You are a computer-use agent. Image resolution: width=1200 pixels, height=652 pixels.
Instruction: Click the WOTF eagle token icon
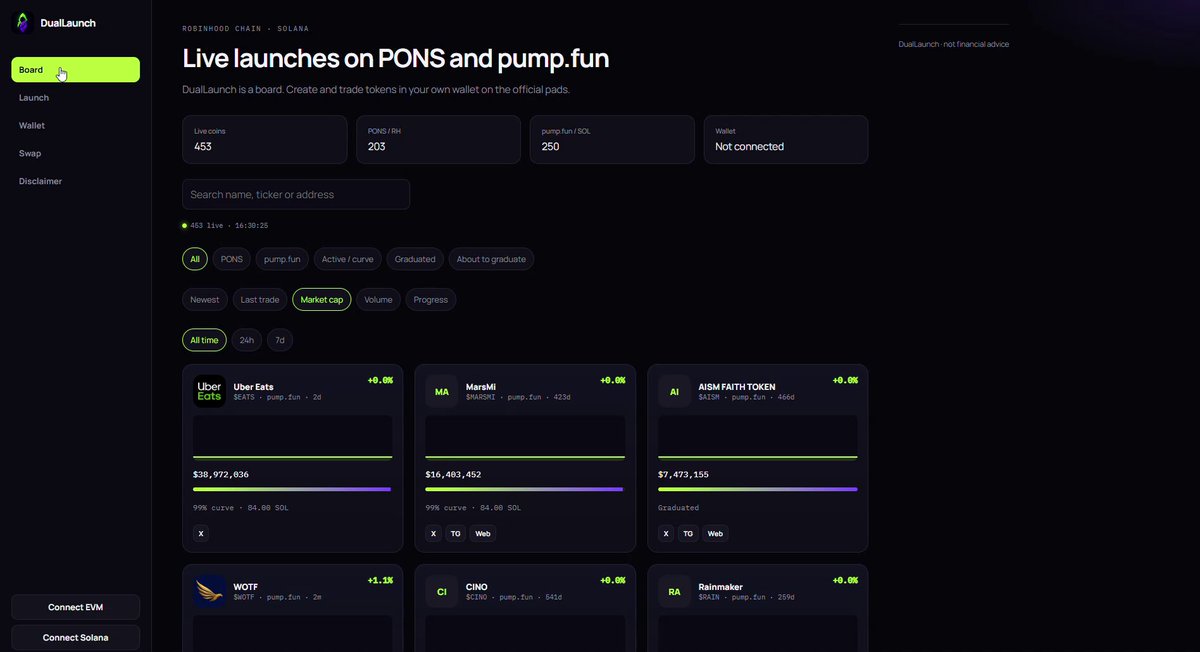coord(209,591)
